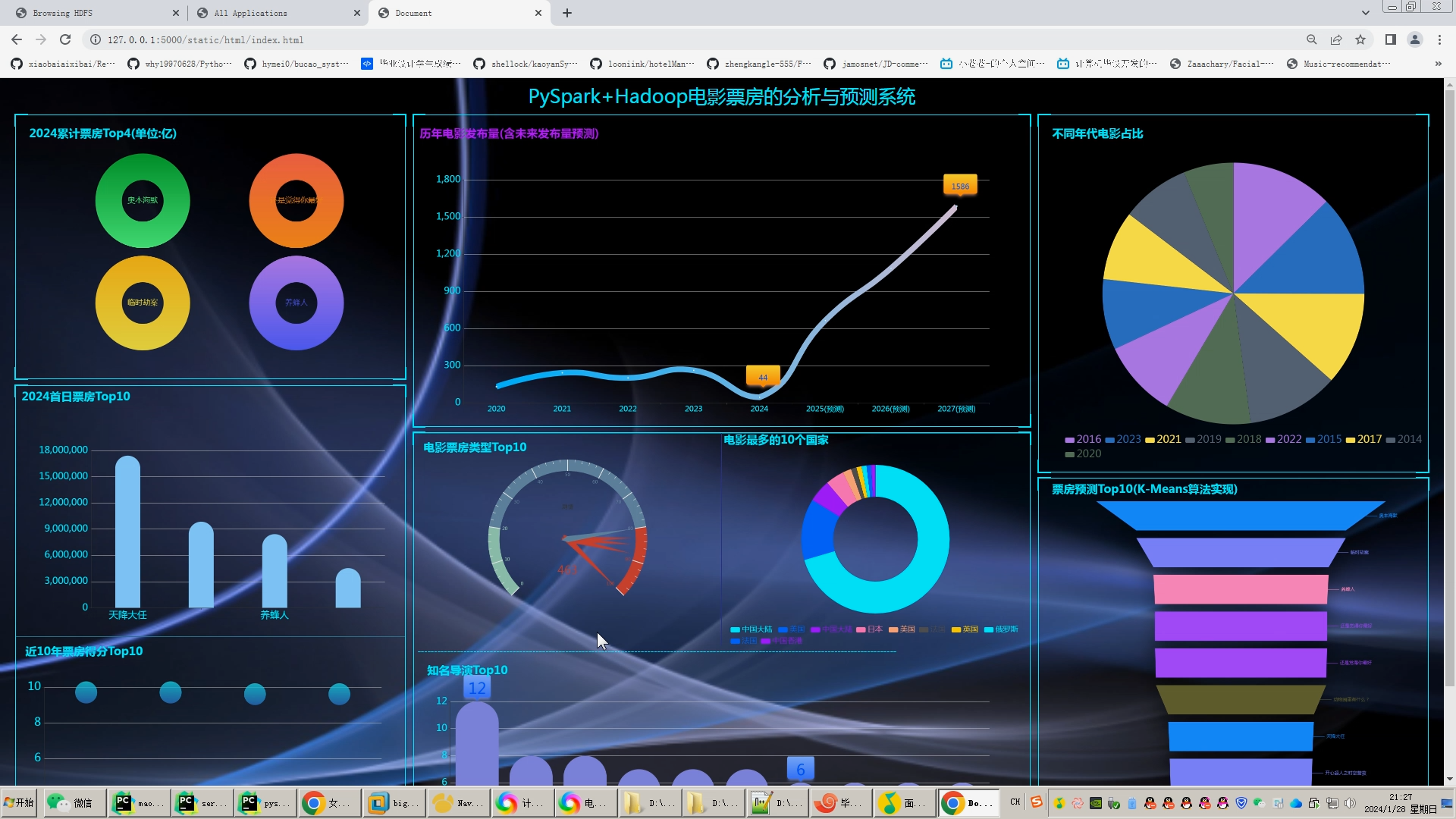Screen dimensions: 1456x819
Task: Open Music-recommendat bookmark link
Action: (x=1339, y=64)
